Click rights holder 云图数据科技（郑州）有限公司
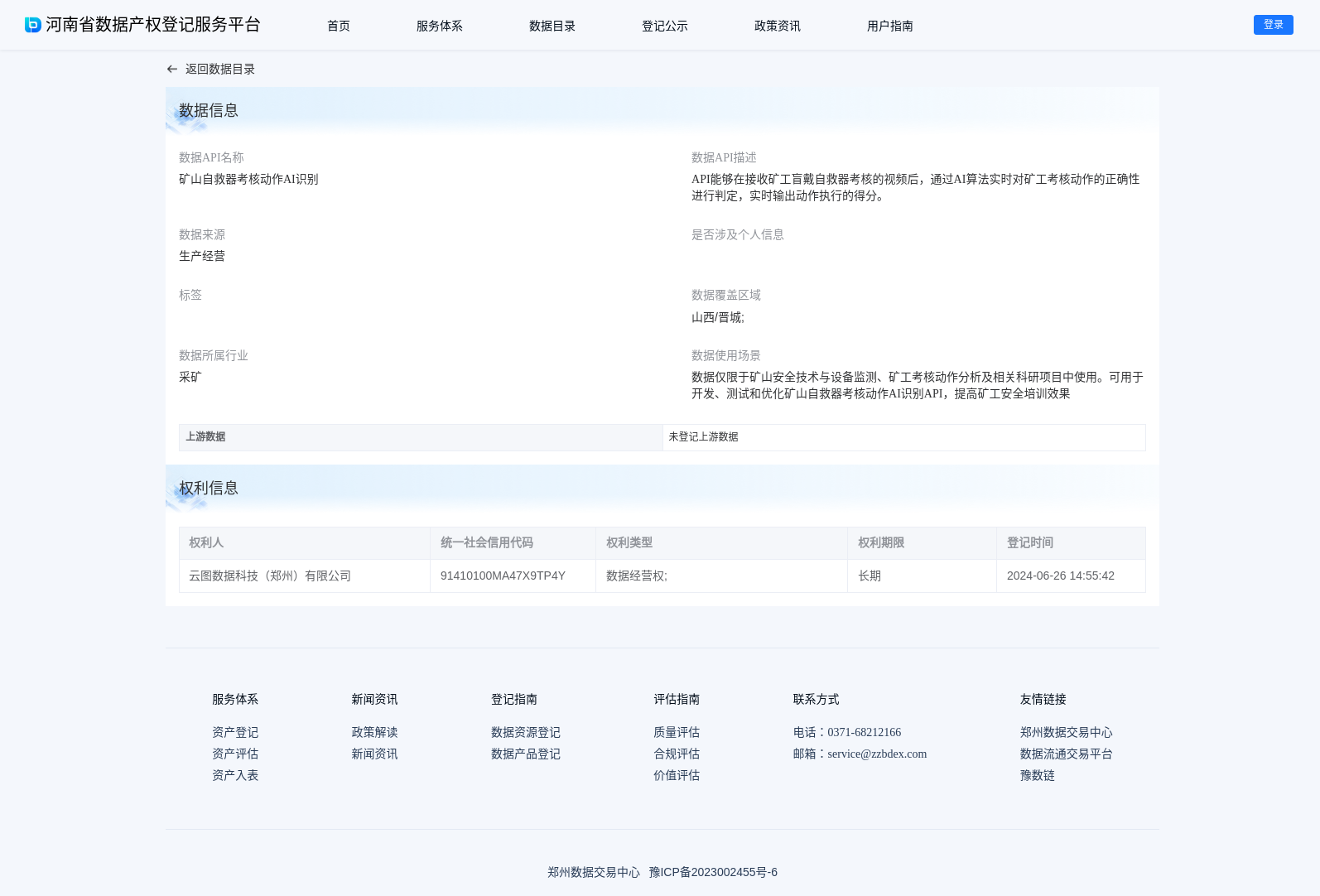Viewport: 1320px width, 896px height. [270, 576]
